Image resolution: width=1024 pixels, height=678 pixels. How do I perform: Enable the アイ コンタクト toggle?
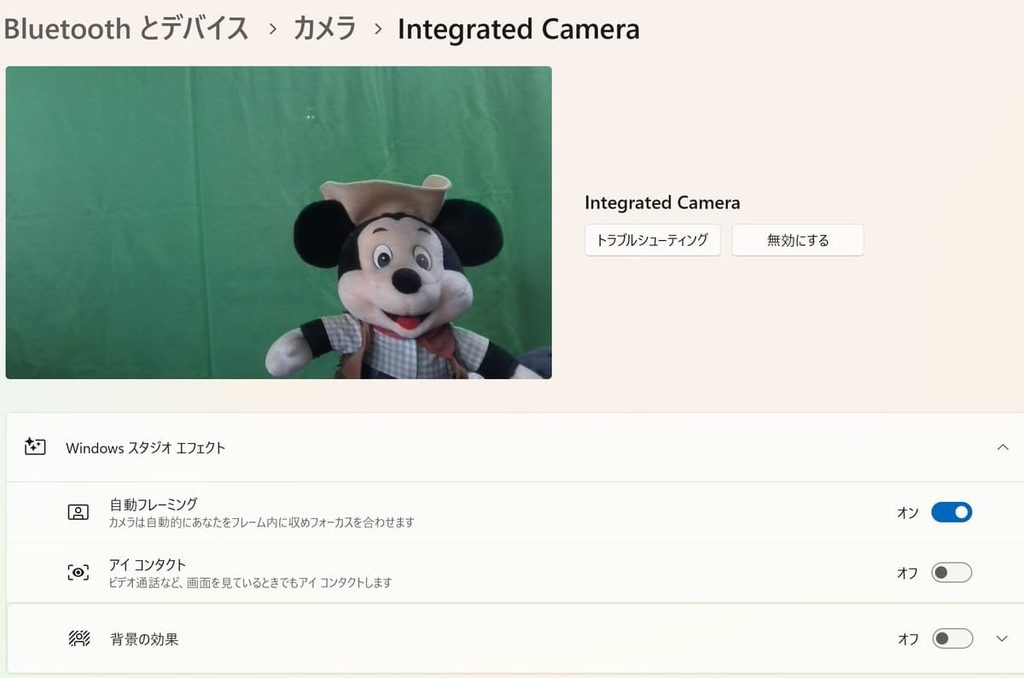pyautogui.click(x=952, y=573)
